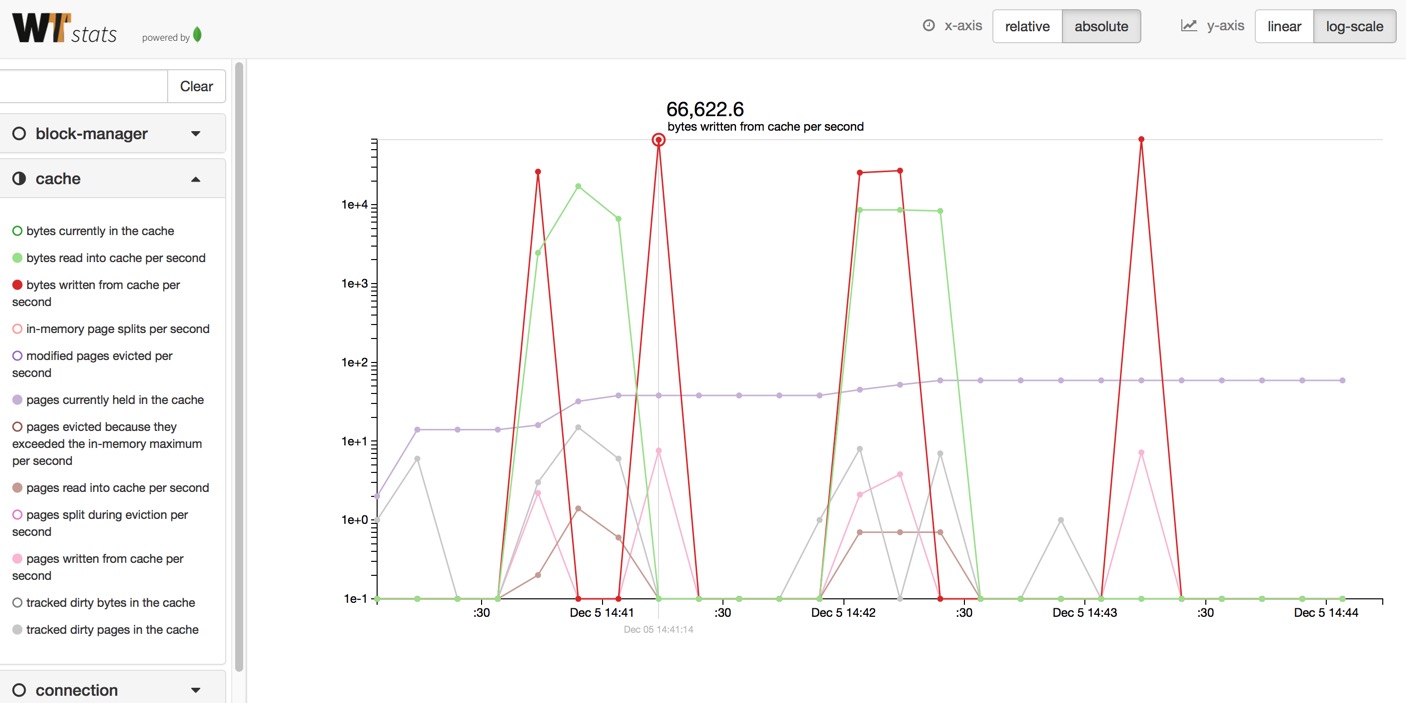Click the MongoDB leaf icon
The image size is (1406, 703).
tap(197, 35)
